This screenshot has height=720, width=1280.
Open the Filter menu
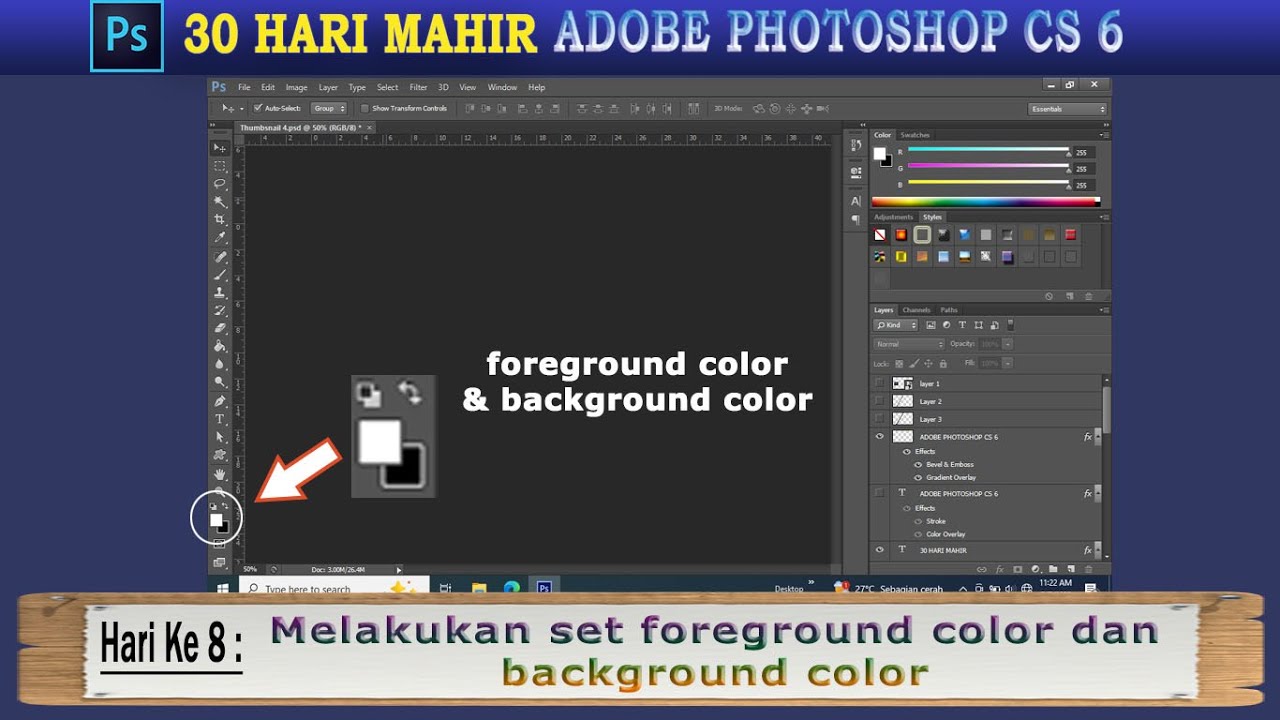click(x=418, y=87)
